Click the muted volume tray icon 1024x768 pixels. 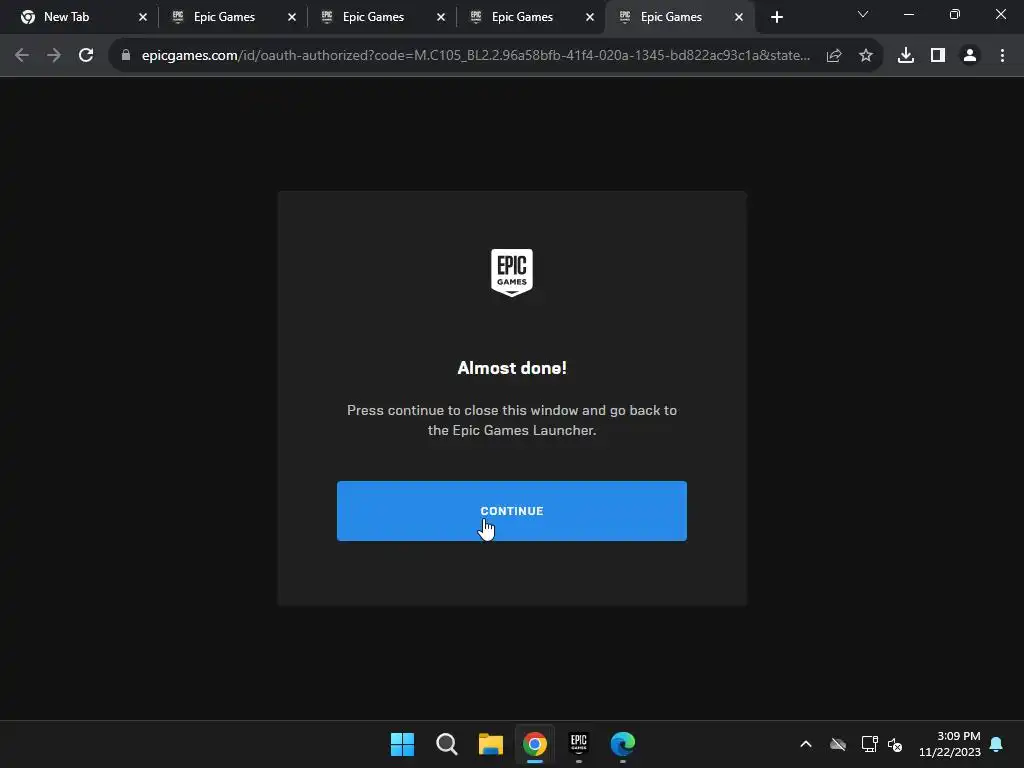(895, 744)
